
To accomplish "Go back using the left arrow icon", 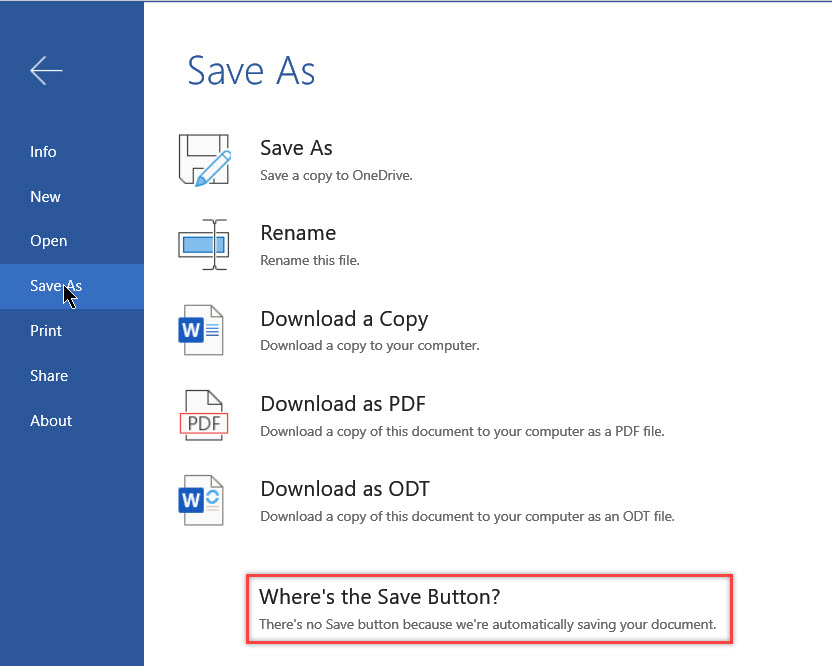I will pyautogui.click(x=46, y=71).
